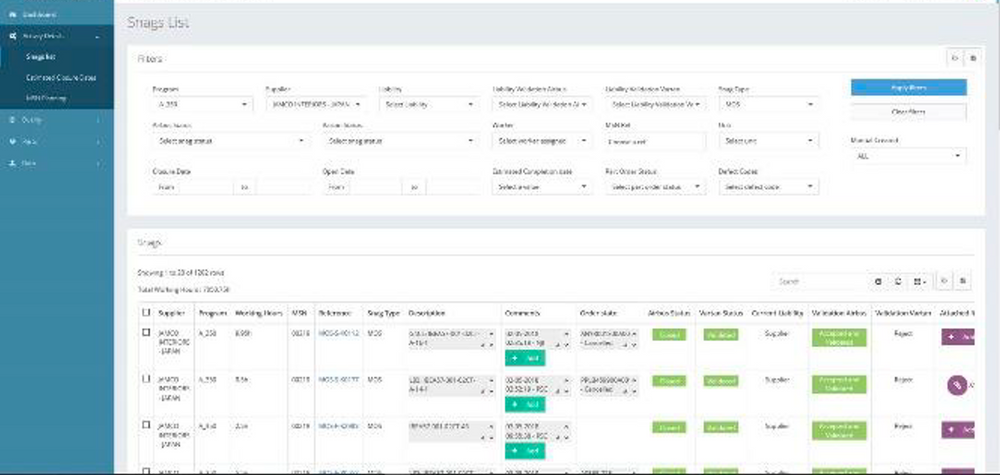Open Select part order status dropdown
This screenshot has height=475, width=1000.
(x=656, y=187)
